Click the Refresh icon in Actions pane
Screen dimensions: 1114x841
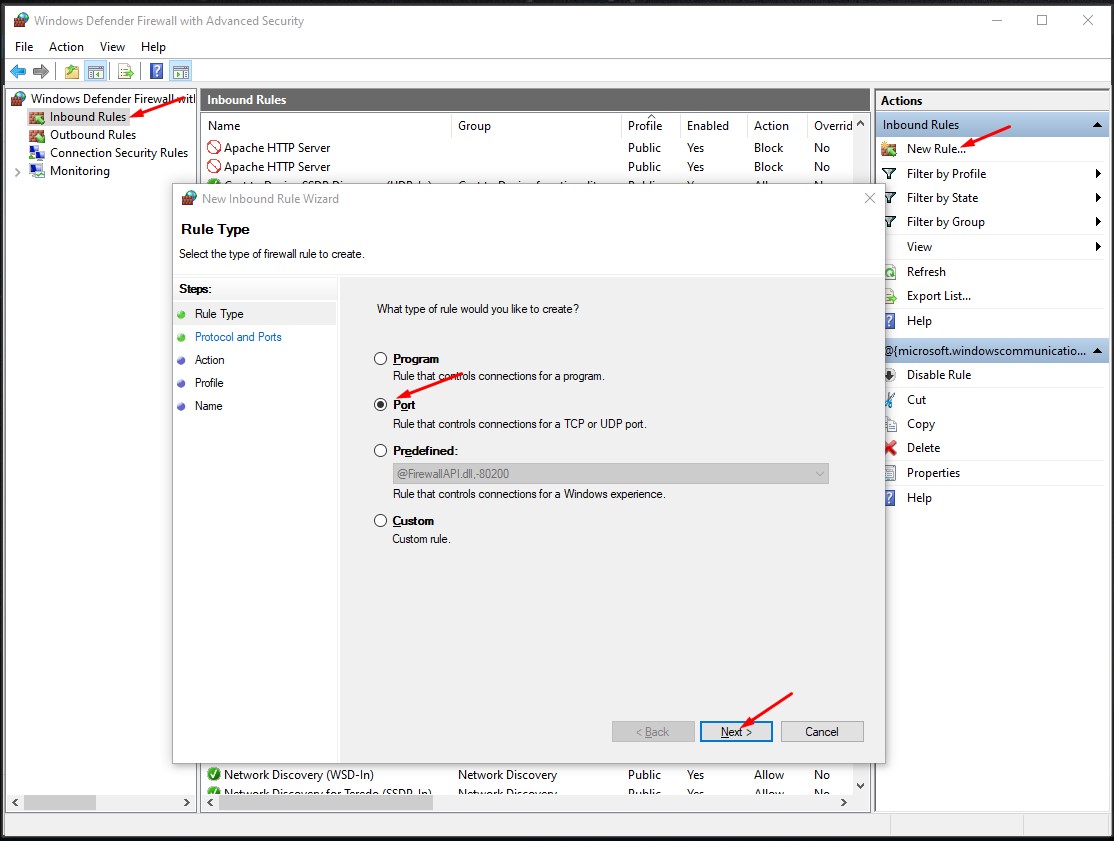(889, 271)
